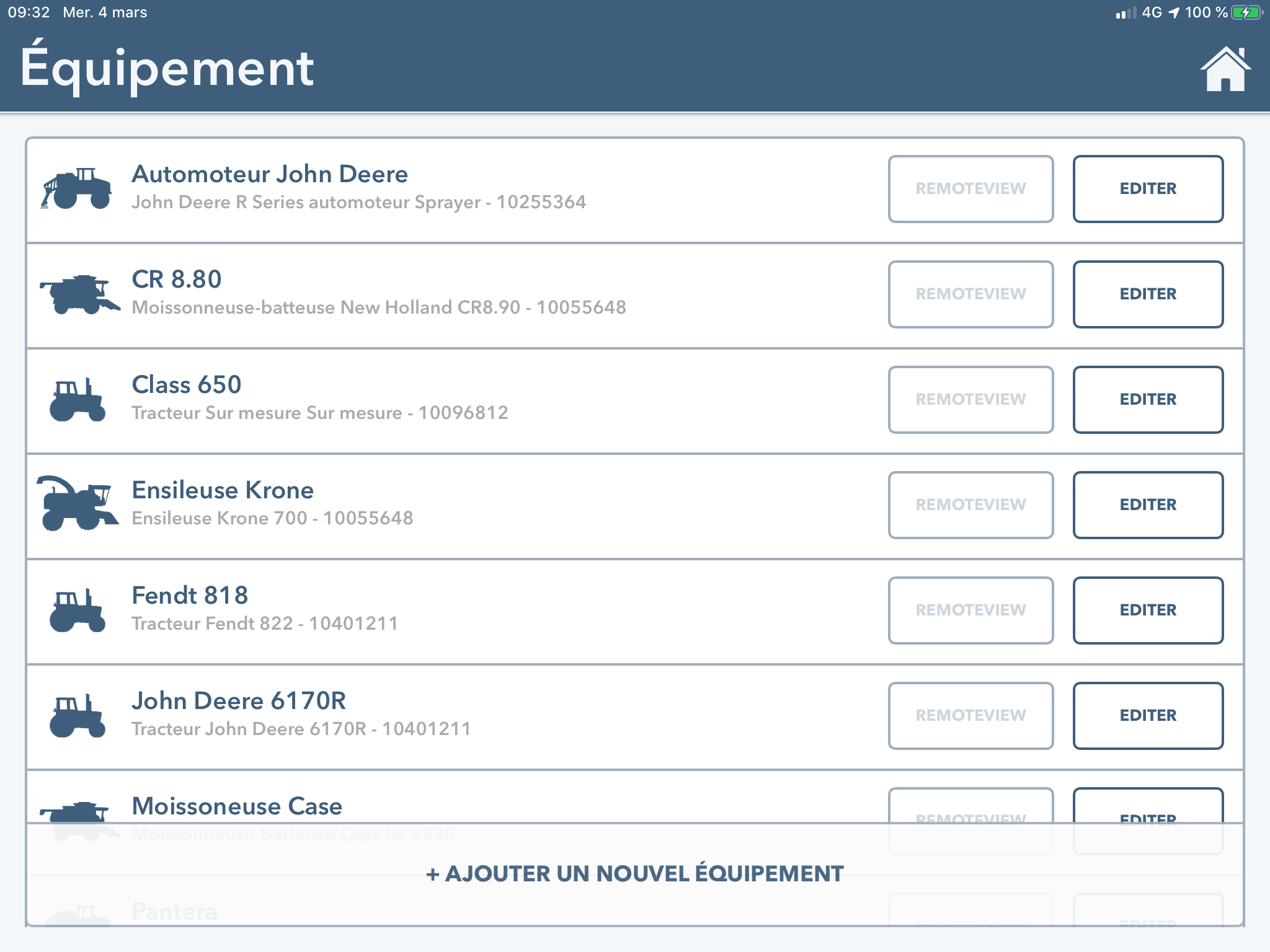1270x952 pixels.
Task: Edit the CR 8.80 equipment
Action: click(x=1148, y=294)
